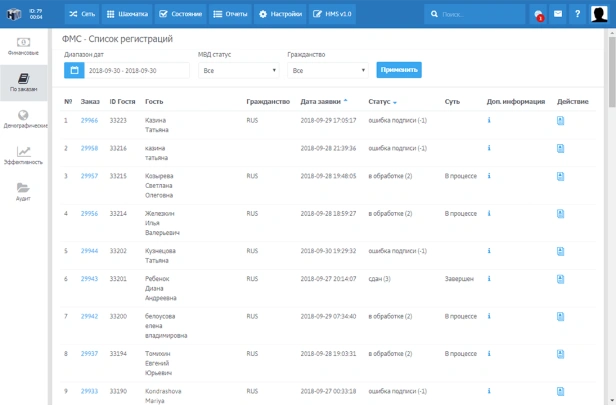Click the help question mark icon
616x405 pixels.
click(577, 14)
